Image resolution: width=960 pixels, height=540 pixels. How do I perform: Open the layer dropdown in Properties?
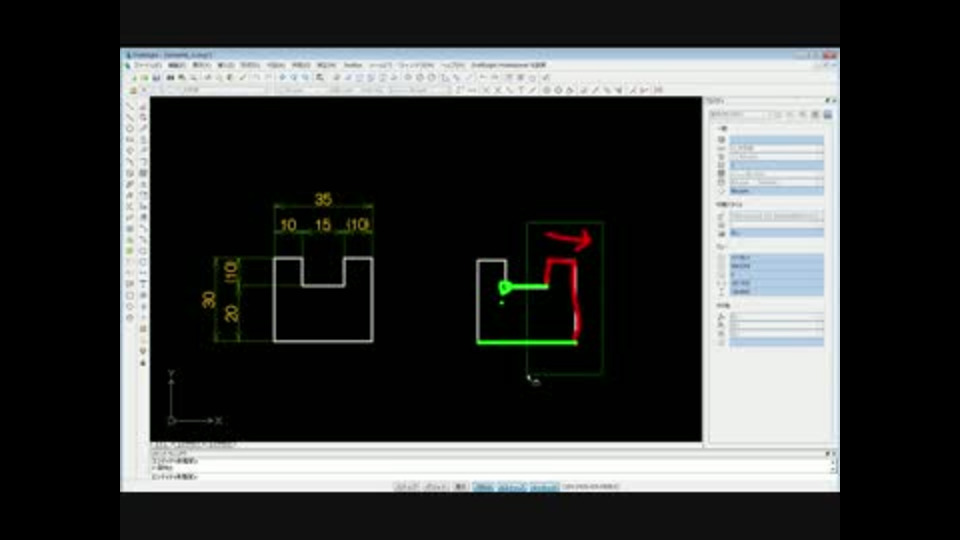(776, 149)
